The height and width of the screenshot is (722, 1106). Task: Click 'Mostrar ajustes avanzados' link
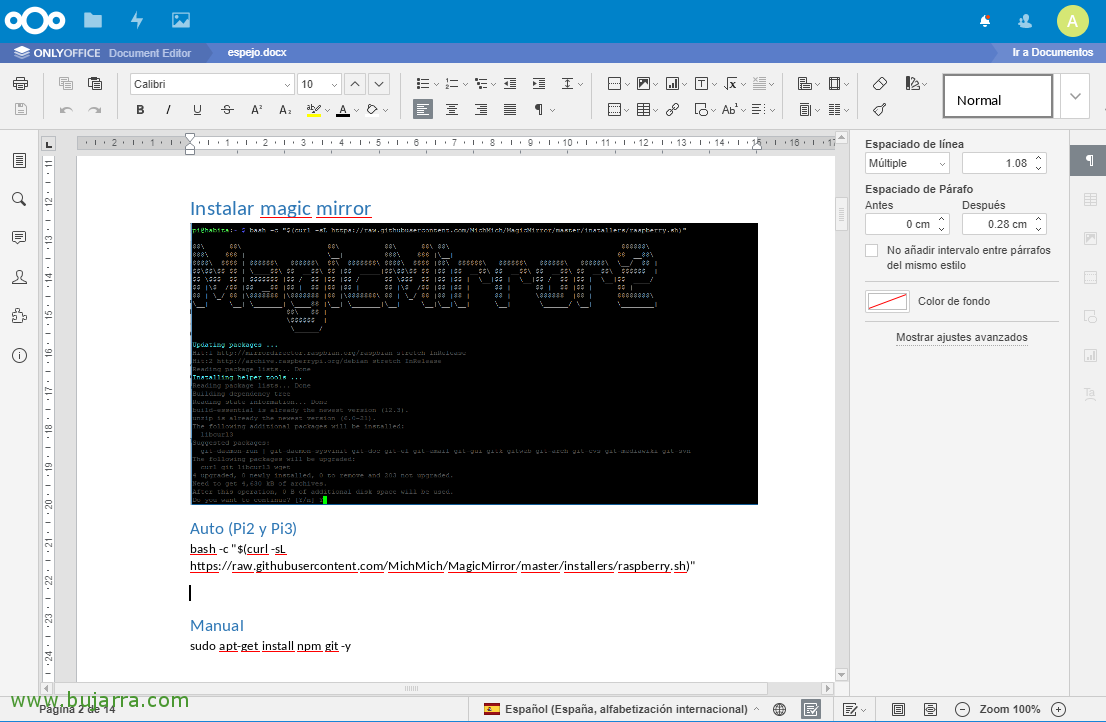click(x=961, y=337)
